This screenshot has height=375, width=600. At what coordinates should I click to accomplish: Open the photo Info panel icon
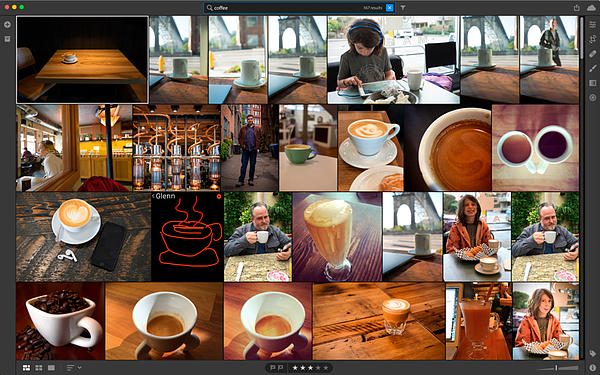[592, 367]
